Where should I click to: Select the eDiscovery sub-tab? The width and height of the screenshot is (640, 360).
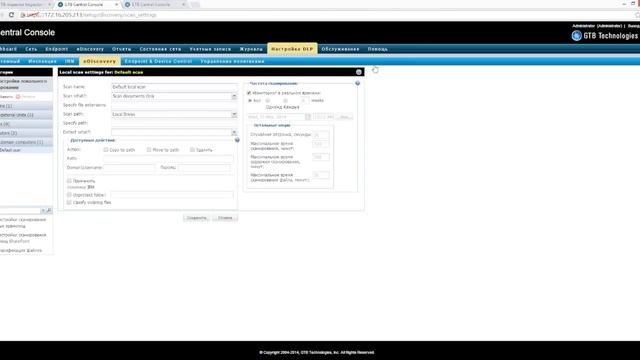[100, 61]
